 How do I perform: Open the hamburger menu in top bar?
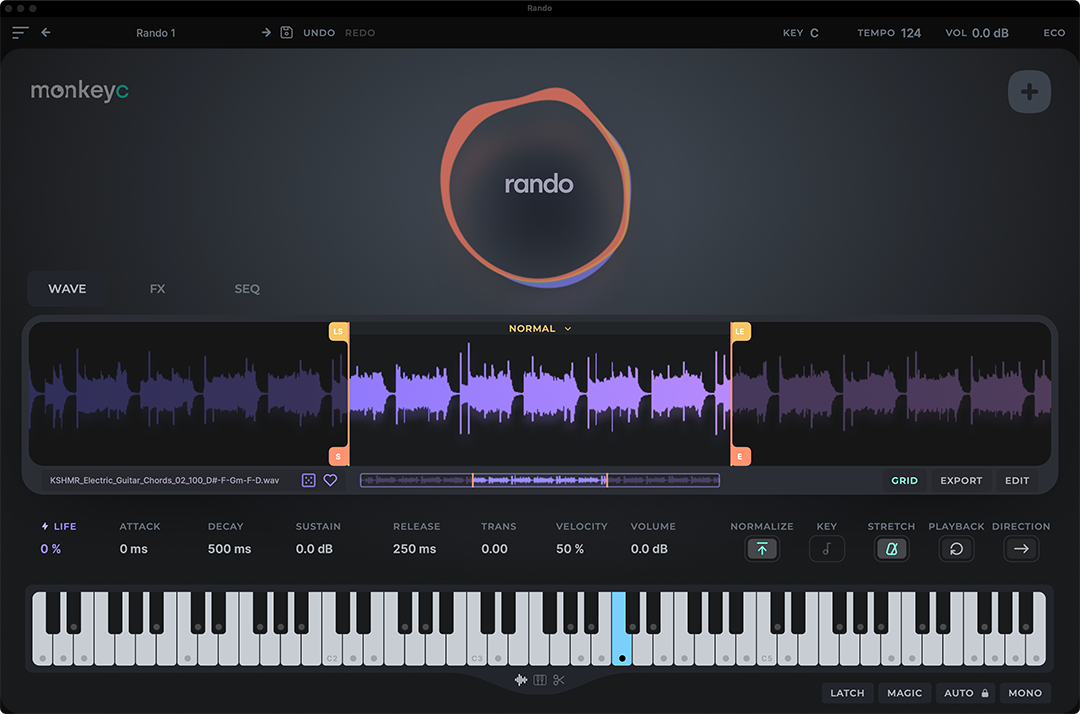[20, 33]
